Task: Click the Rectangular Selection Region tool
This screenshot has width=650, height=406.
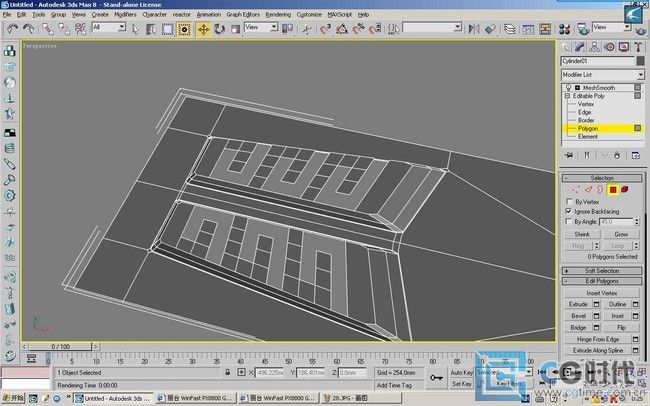Action: [x=167, y=29]
